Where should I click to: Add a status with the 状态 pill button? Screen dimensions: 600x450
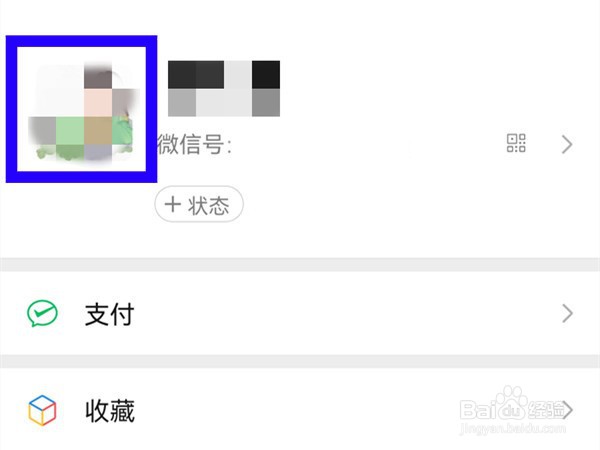coord(199,204)
